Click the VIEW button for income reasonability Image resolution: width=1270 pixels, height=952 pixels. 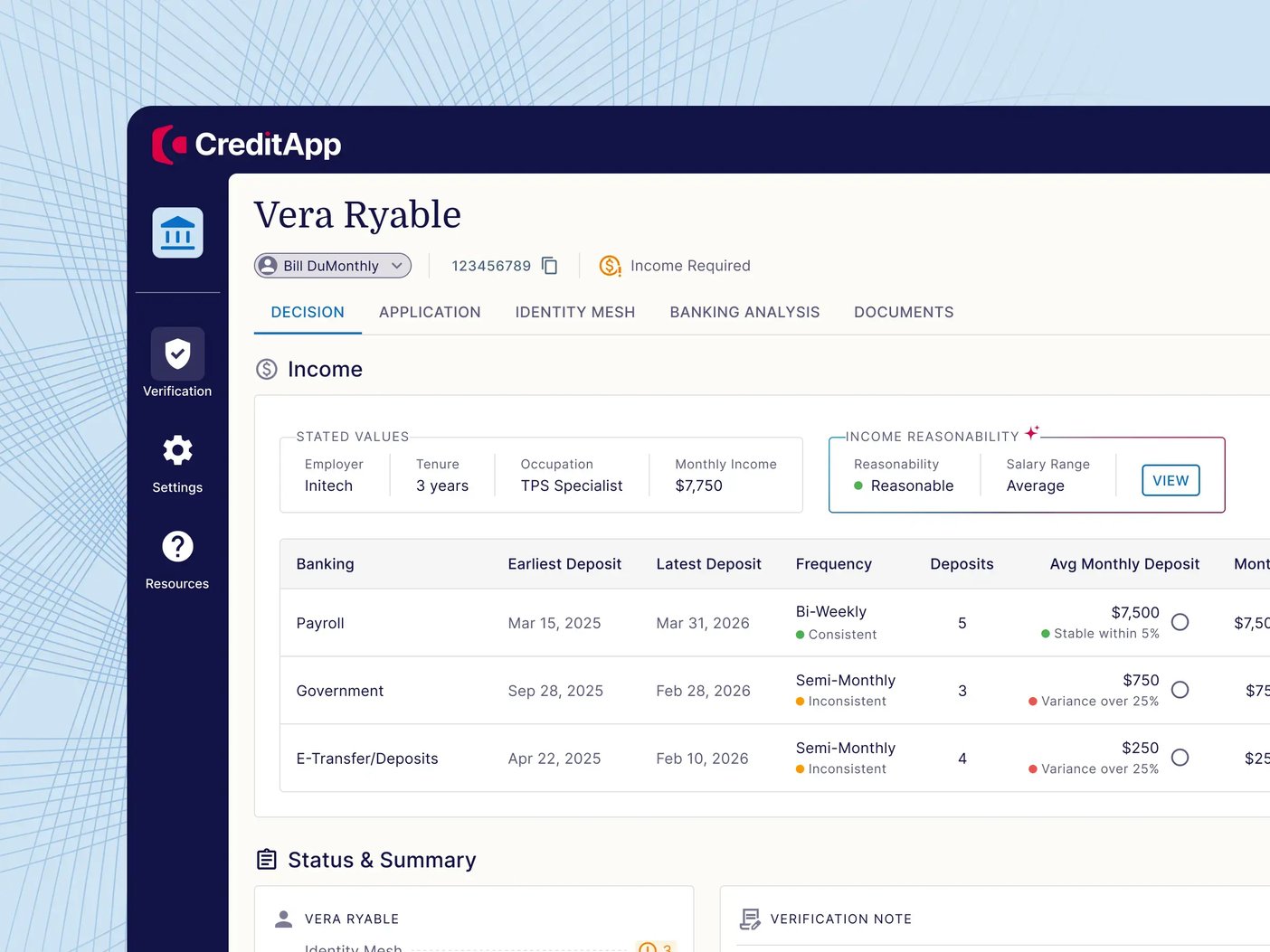1170,481
